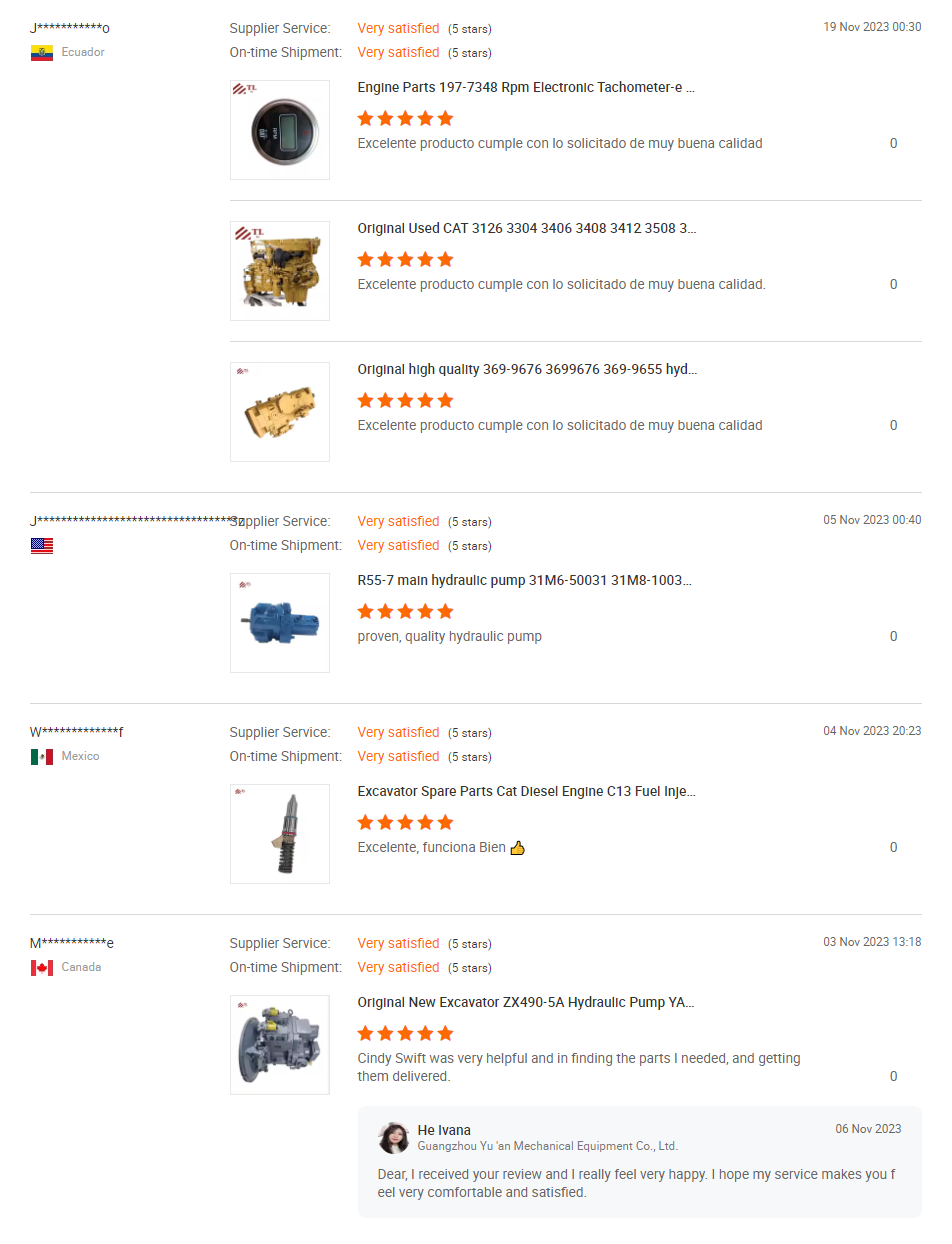Click He Ivana's profile avatar

[x=393, y=1138]
